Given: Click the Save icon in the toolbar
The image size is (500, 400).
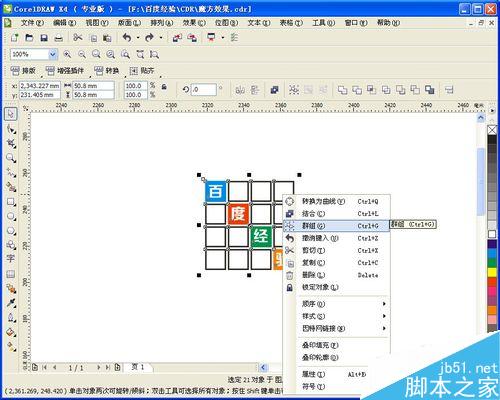Looking at the screenshot, I should click(x=44, y=38).
